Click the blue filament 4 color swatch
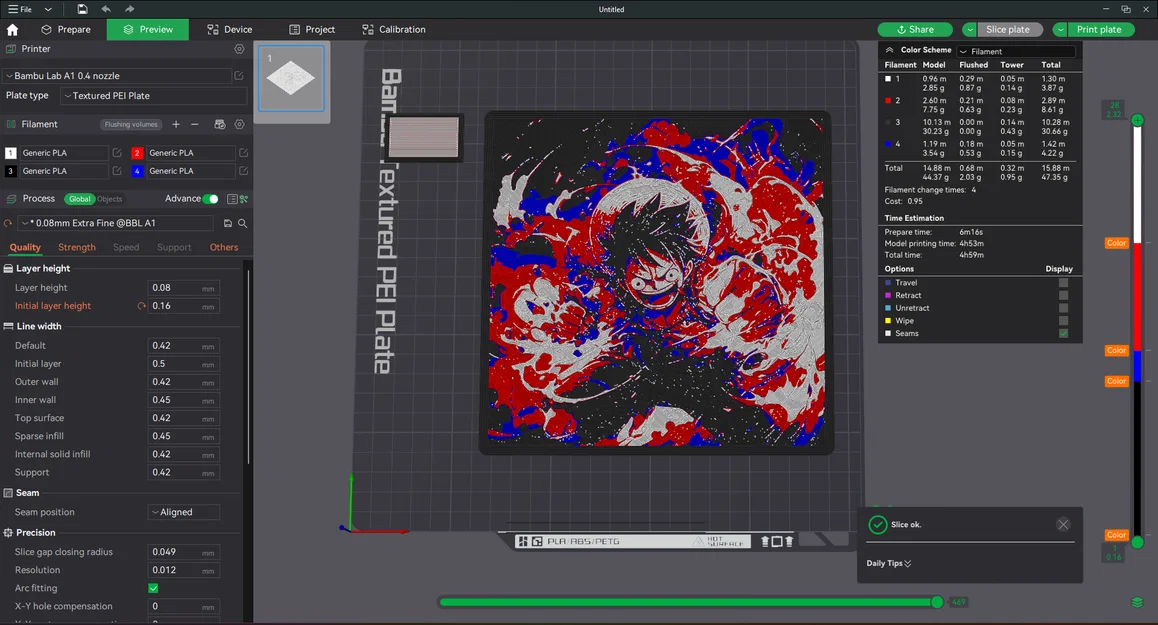This screenshot has width=1158, height=625. click(x=137, y=171)
